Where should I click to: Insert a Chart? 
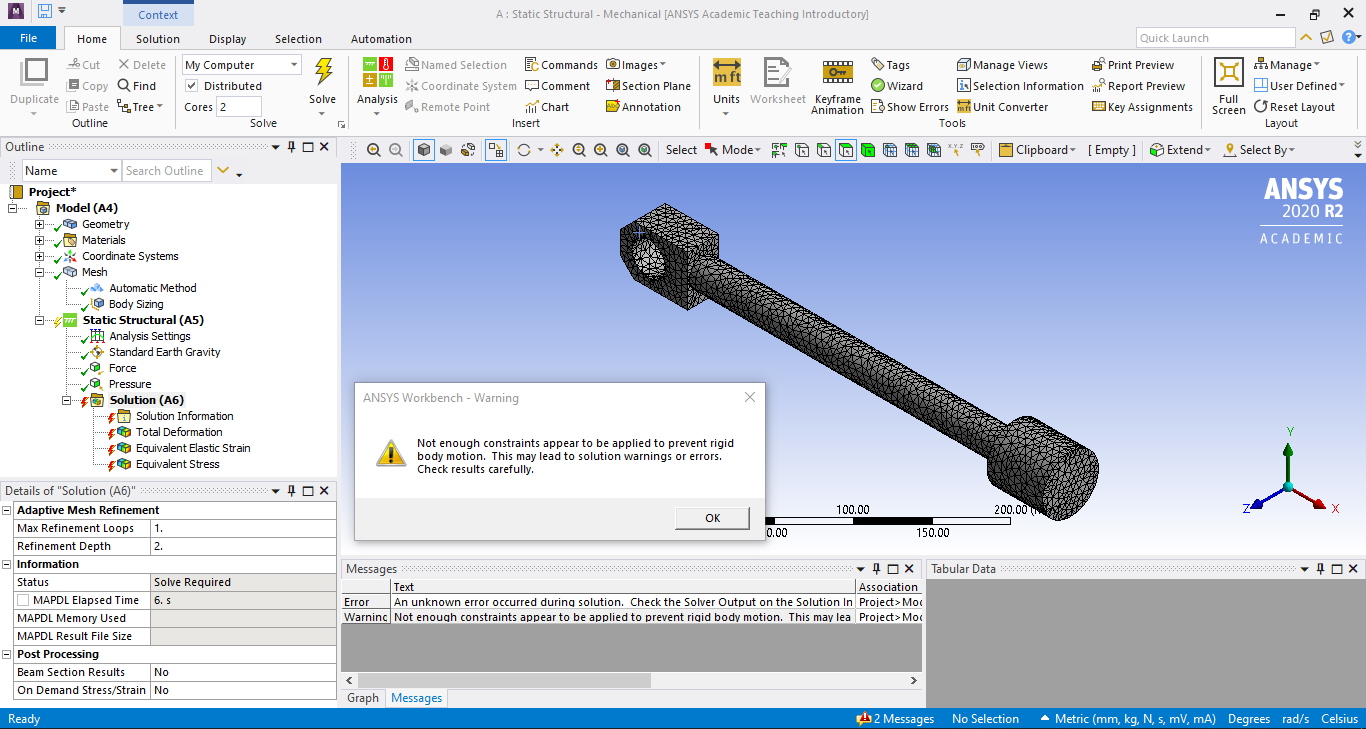(547, 107)
